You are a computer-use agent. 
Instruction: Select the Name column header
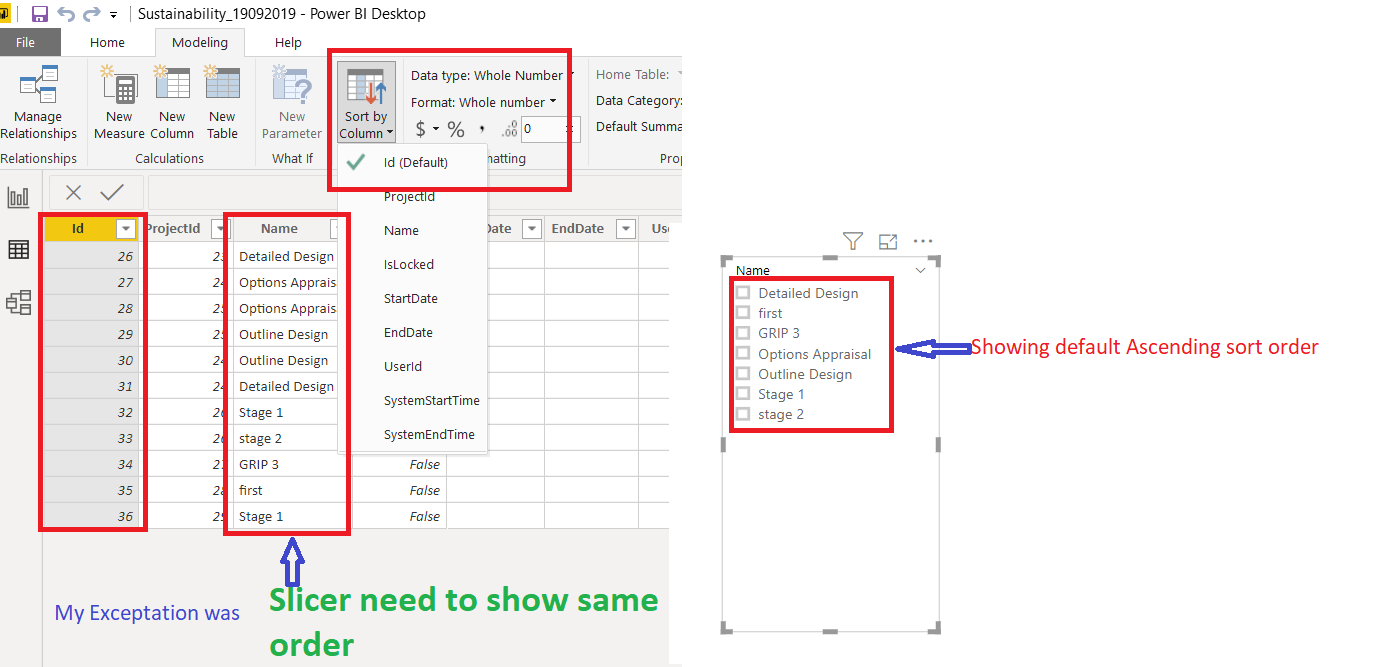pos(279,229)
